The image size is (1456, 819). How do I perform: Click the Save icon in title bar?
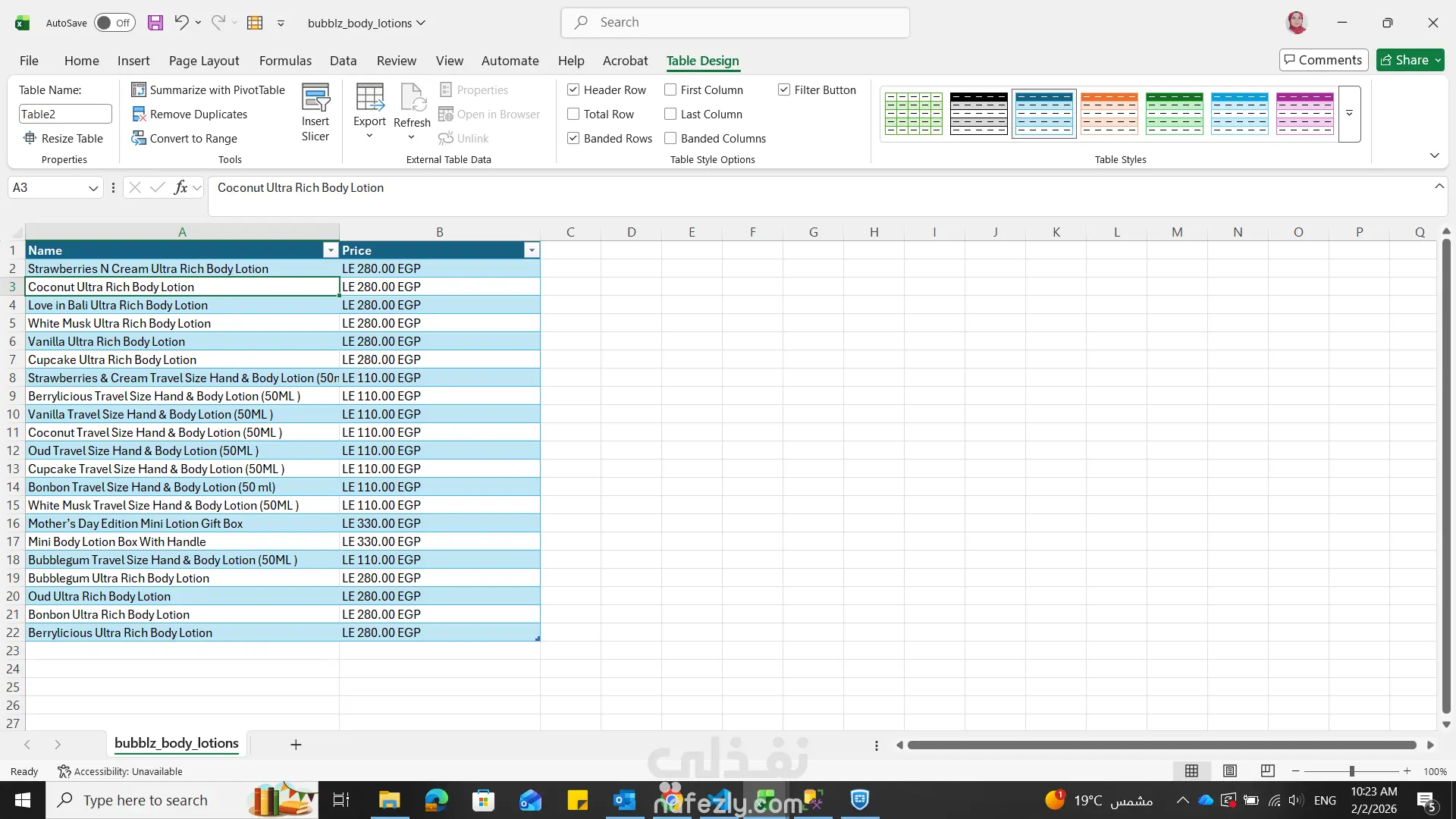[x=155, y=23]
